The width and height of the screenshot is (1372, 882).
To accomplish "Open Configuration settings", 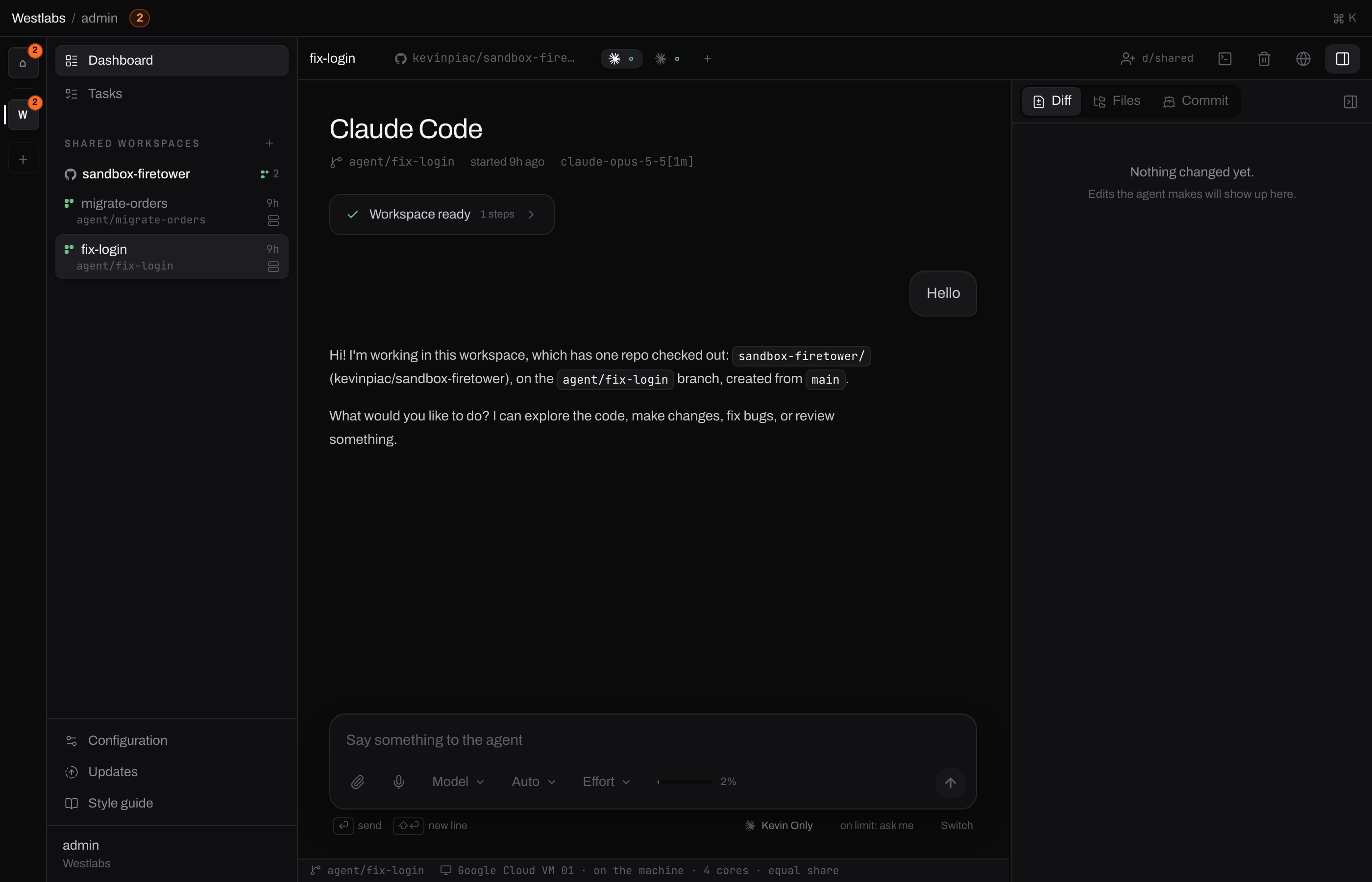I will pos(172,740).
